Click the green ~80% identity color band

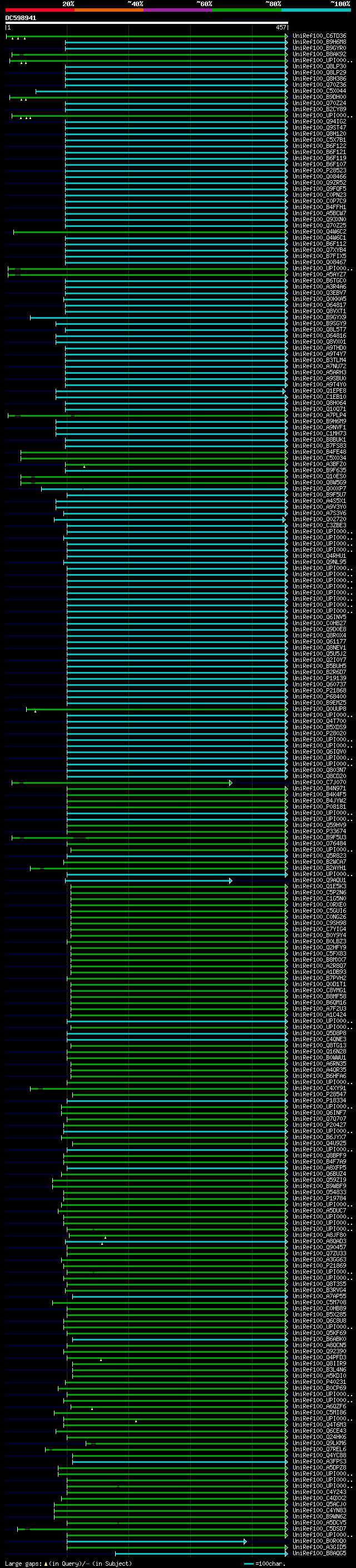coord(247,10)
